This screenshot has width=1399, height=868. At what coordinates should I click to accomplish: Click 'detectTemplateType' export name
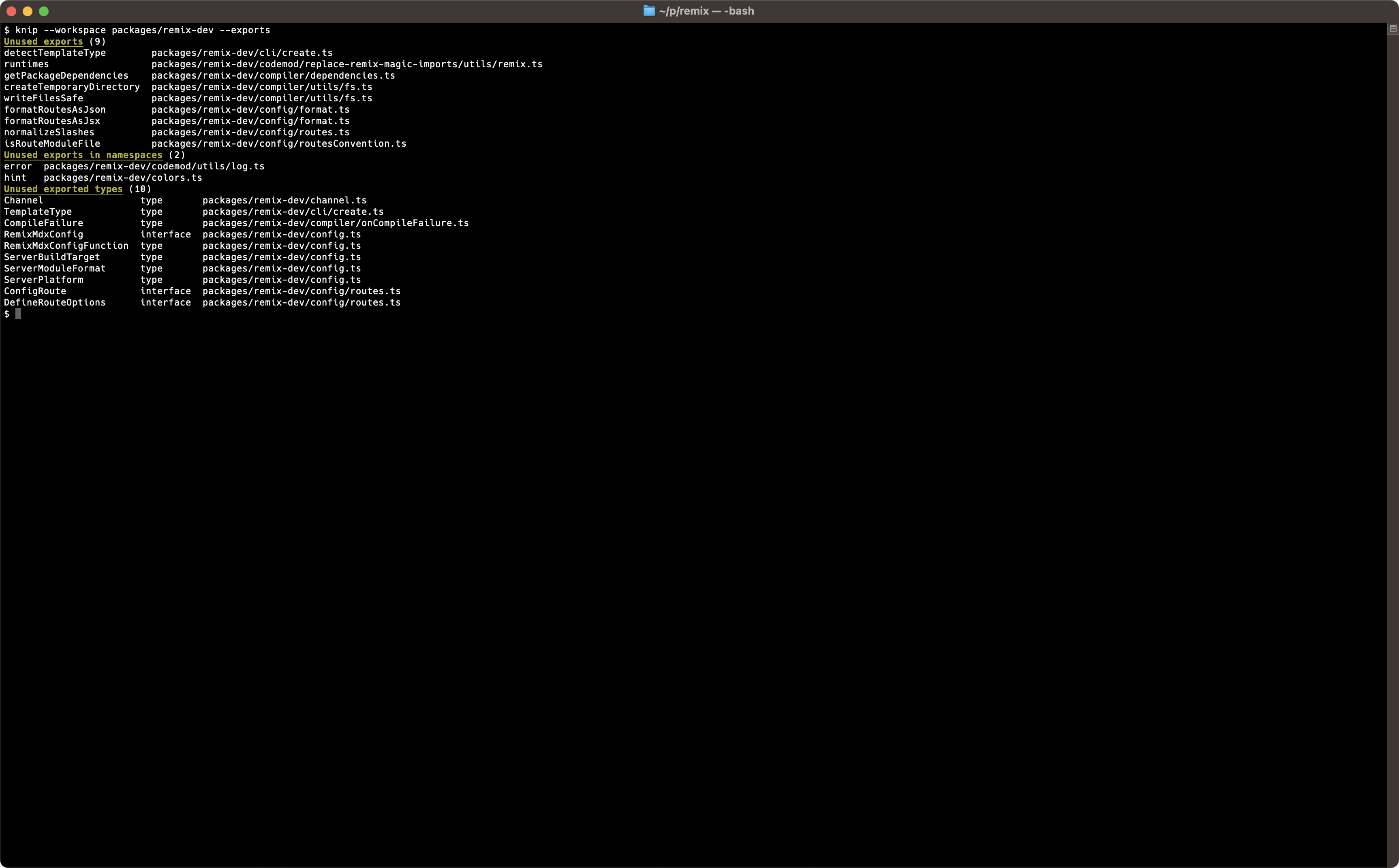tap(55, 53)
